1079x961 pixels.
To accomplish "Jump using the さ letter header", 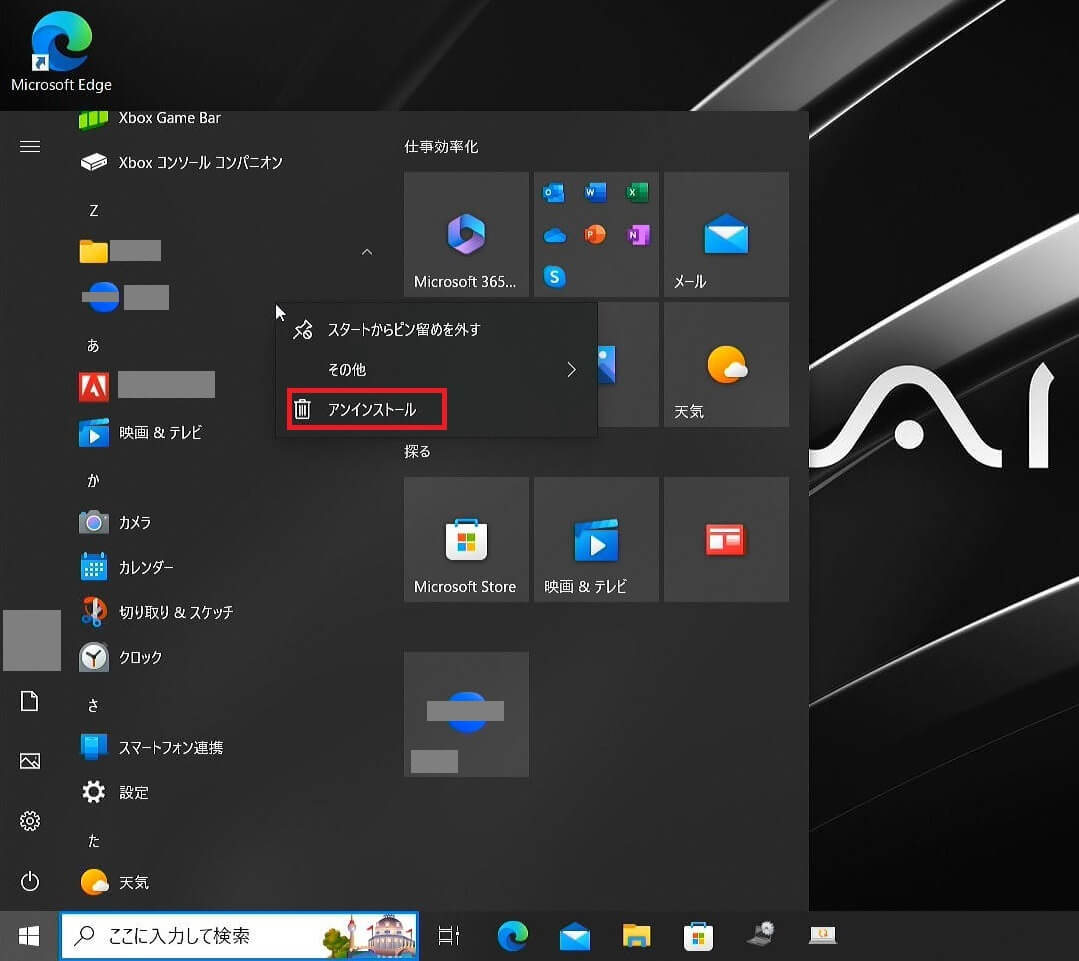I will (x=93, y=705).
